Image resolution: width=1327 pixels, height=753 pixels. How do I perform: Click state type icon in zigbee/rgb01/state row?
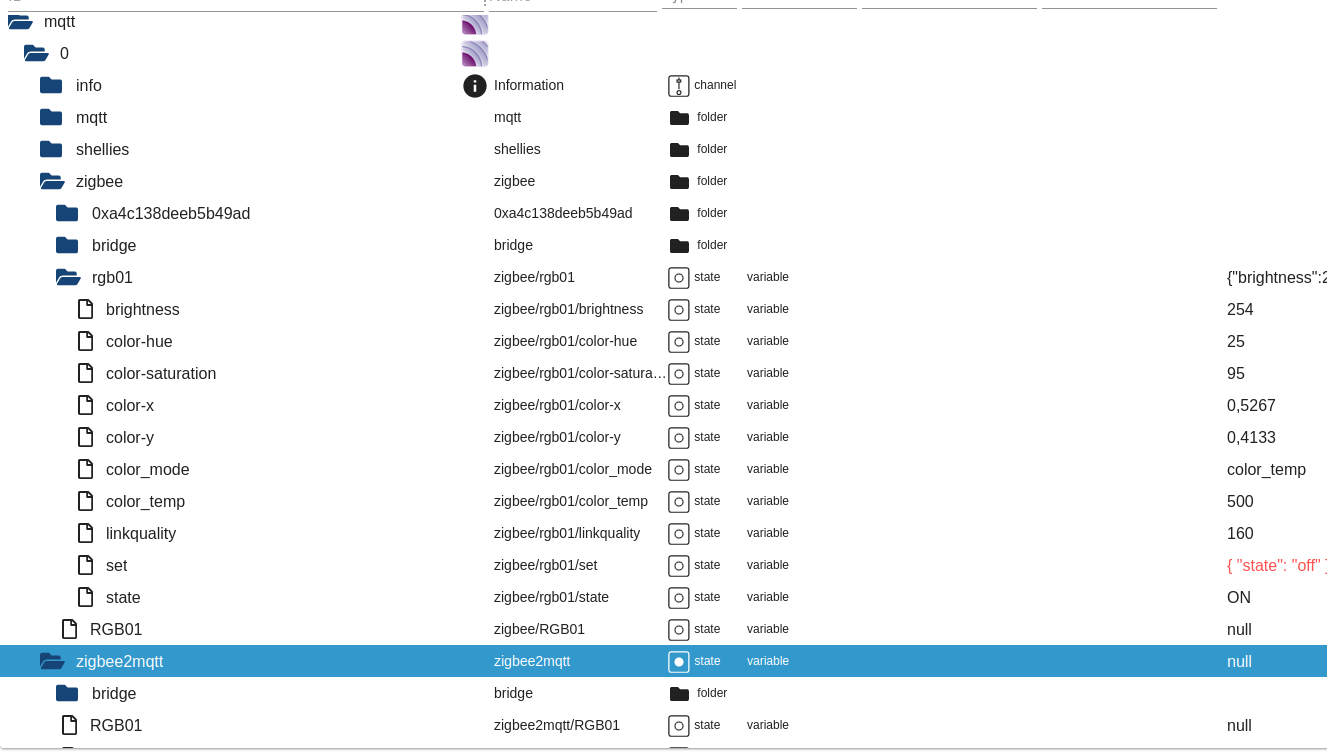pyautogui.click(x=679, y=597)
